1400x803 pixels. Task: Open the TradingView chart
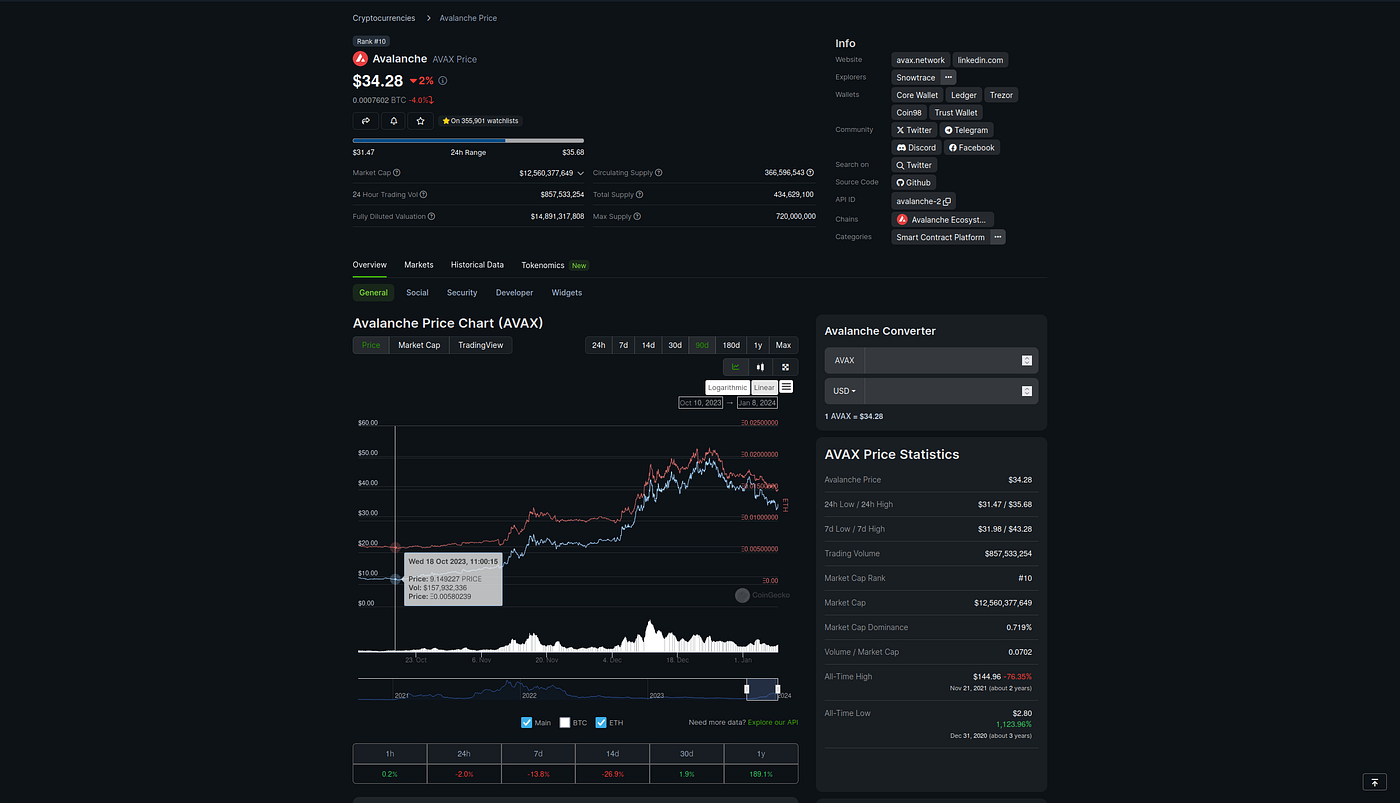pos(481,345)
